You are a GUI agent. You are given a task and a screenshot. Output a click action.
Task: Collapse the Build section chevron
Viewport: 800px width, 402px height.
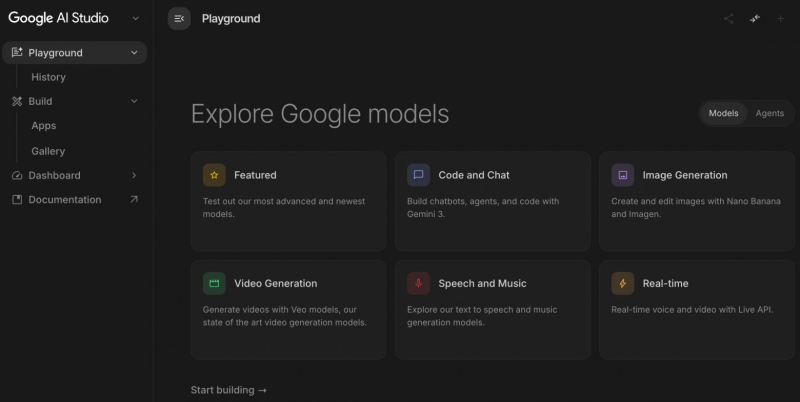click(x=134, y=101)
